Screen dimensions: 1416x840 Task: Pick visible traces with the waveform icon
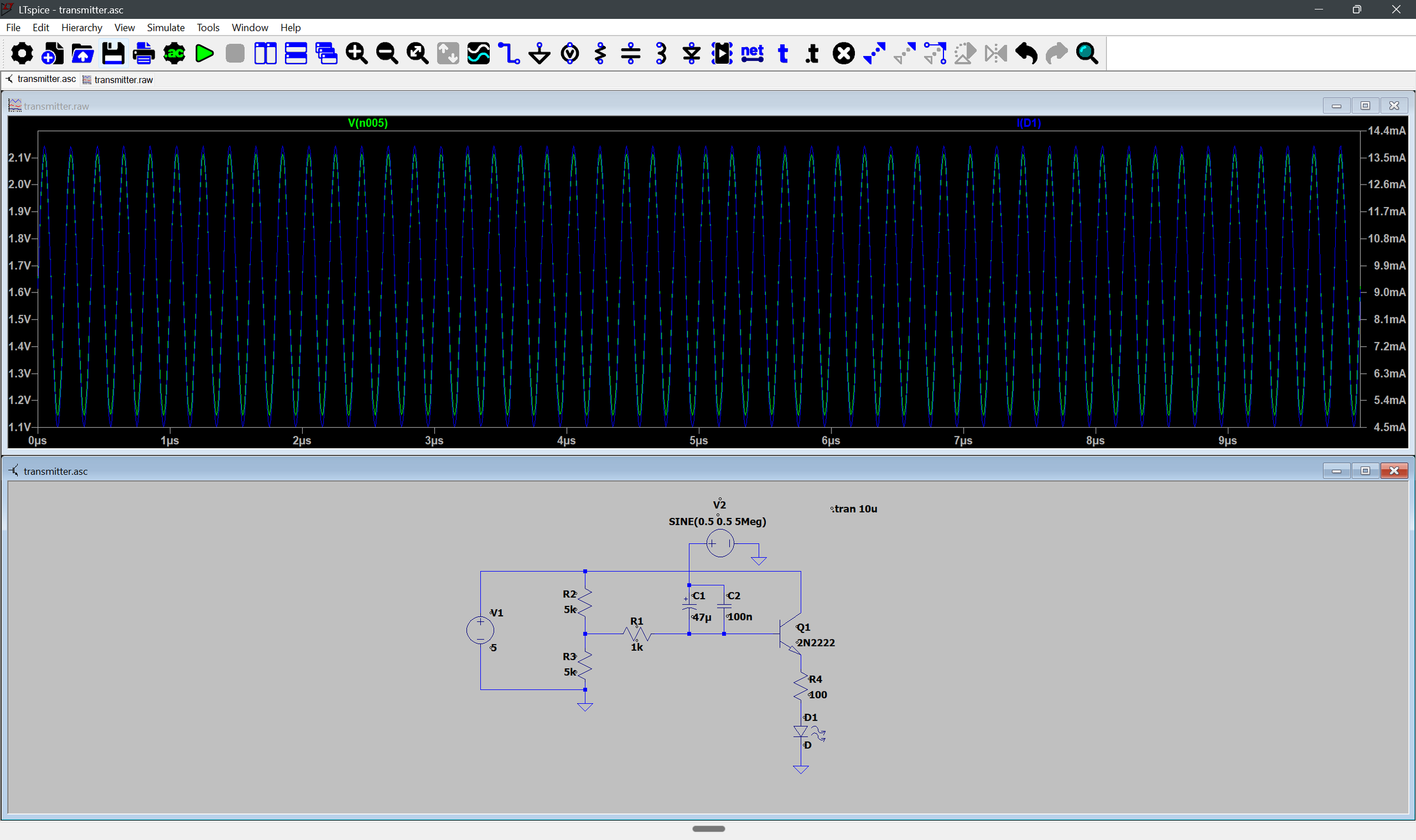coord(478,54)
